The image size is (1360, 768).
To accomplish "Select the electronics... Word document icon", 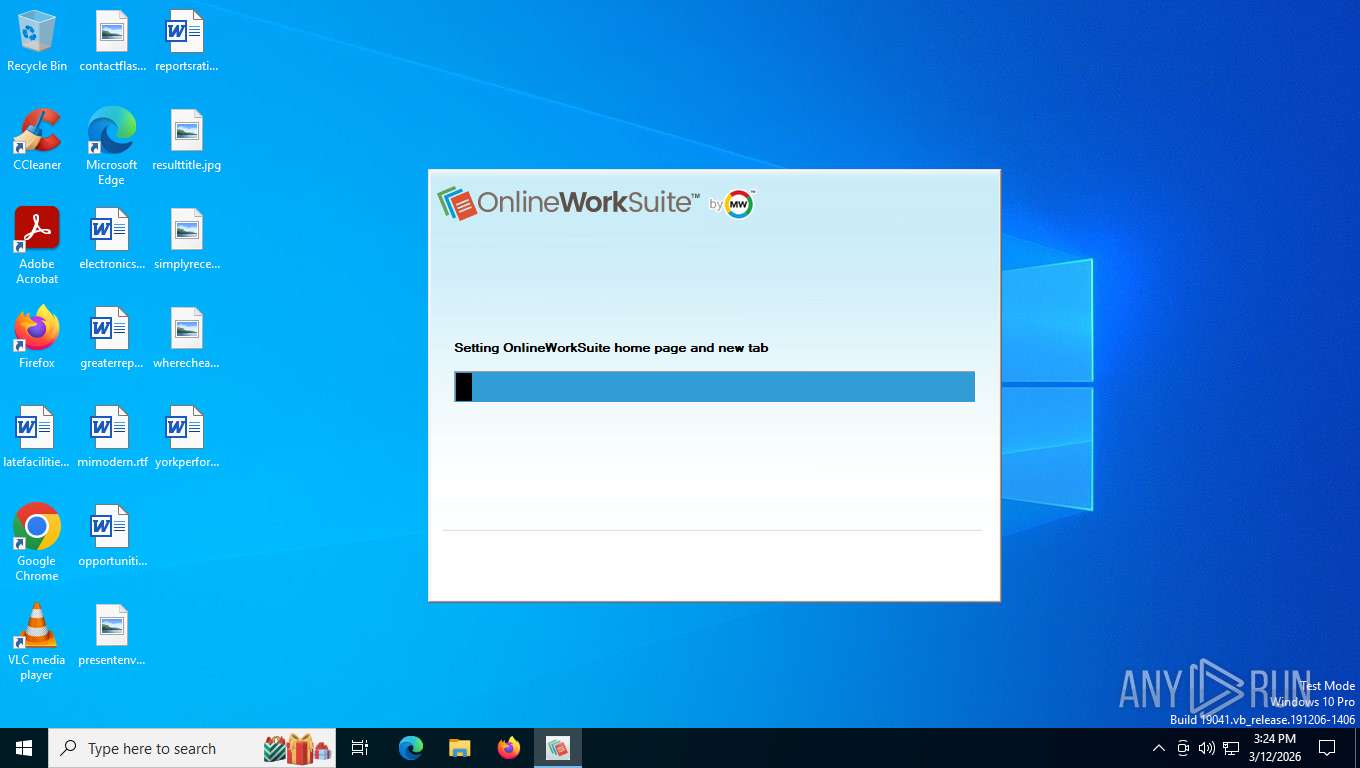I will [112, 240].
